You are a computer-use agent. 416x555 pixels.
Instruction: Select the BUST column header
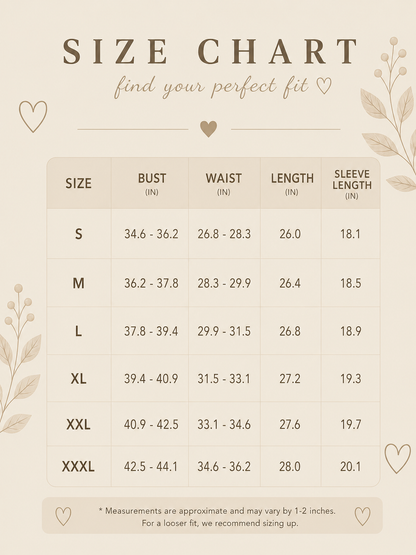pos(152,183)
